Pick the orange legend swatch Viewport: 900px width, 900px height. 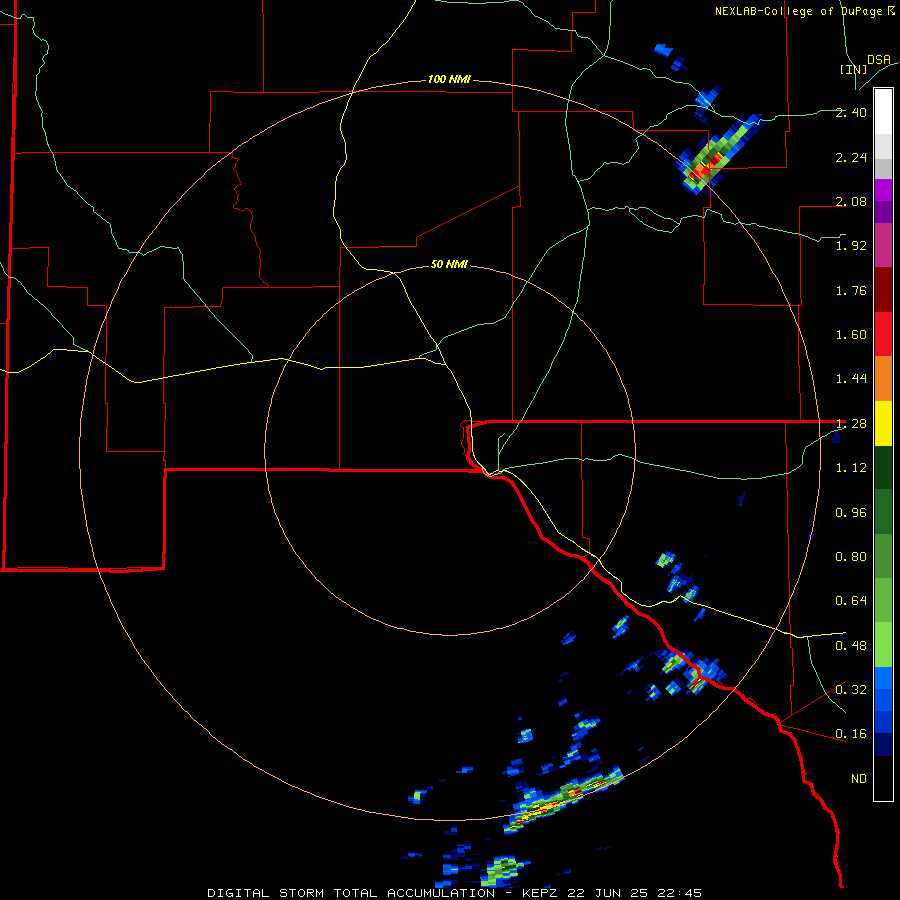tap(883, 379)
